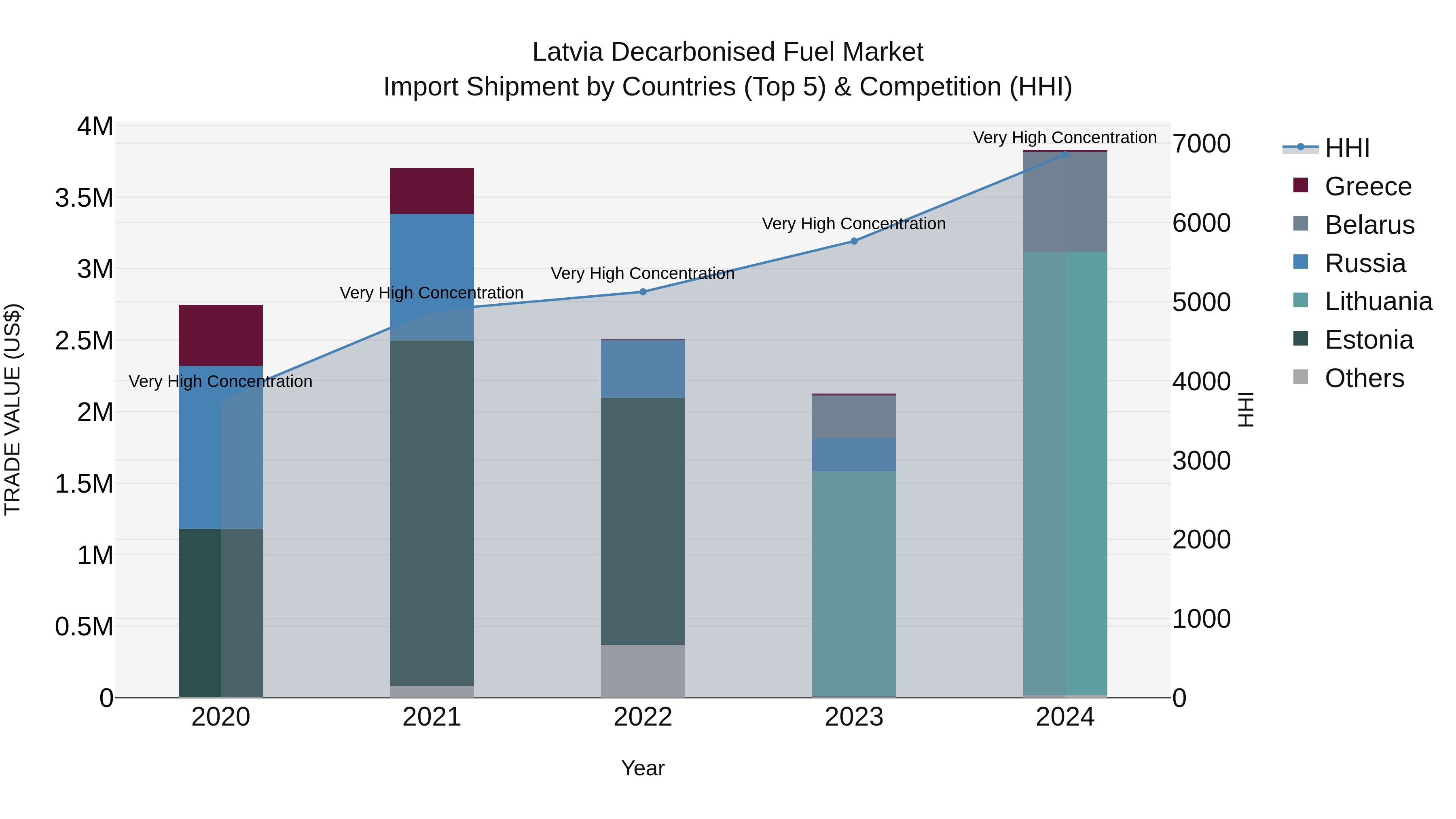
Task: Click the 2022 HHI line marker
Action: point(643,292)
